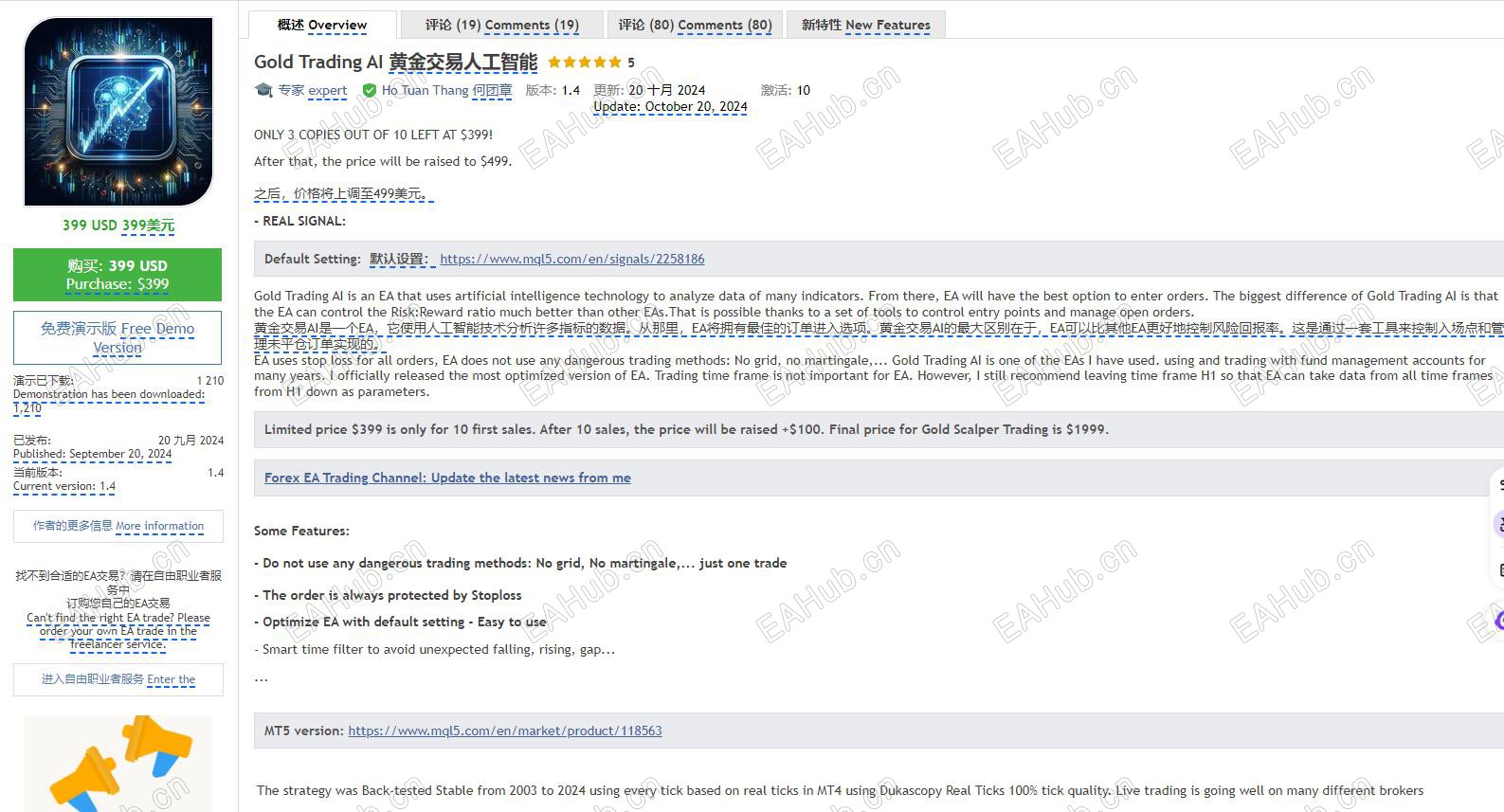Switch to the Comments (19) tab
Screen dimensions: 1504x812
(x=501, y=25)
